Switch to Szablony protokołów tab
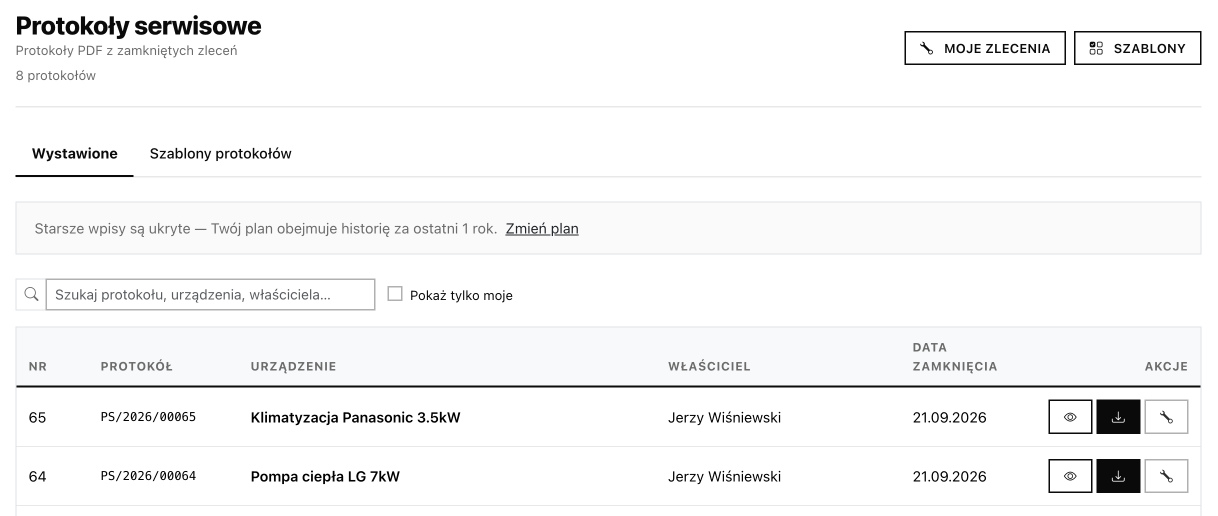1218x516 pixels. (220, 154)
